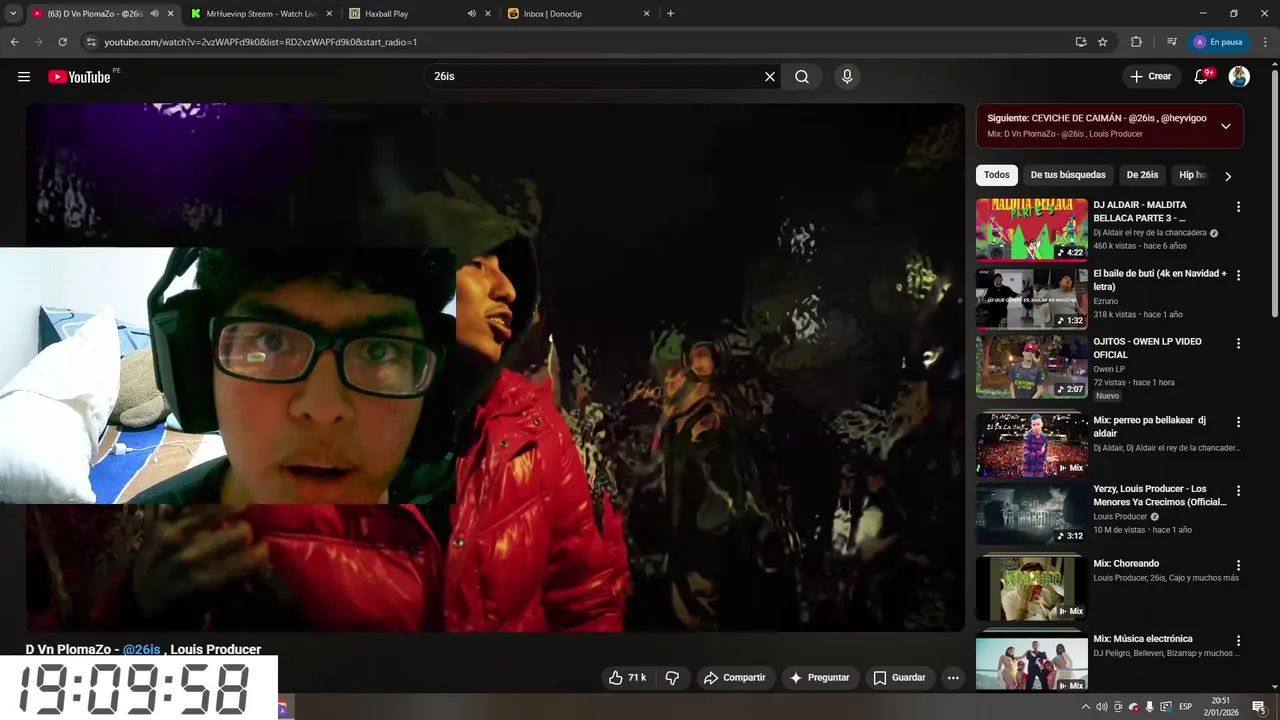Screen dimensions: 1280x720
Task: Close the MrHuevinp Stream tab
Action: pos(329,14)
